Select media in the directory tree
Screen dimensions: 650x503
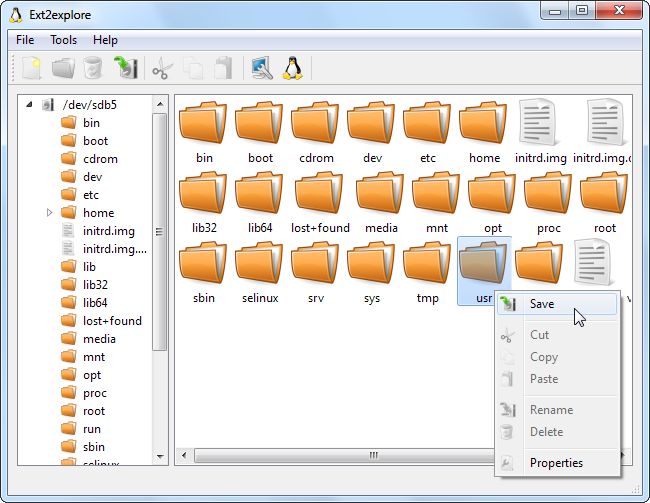[x=99, y=339]
